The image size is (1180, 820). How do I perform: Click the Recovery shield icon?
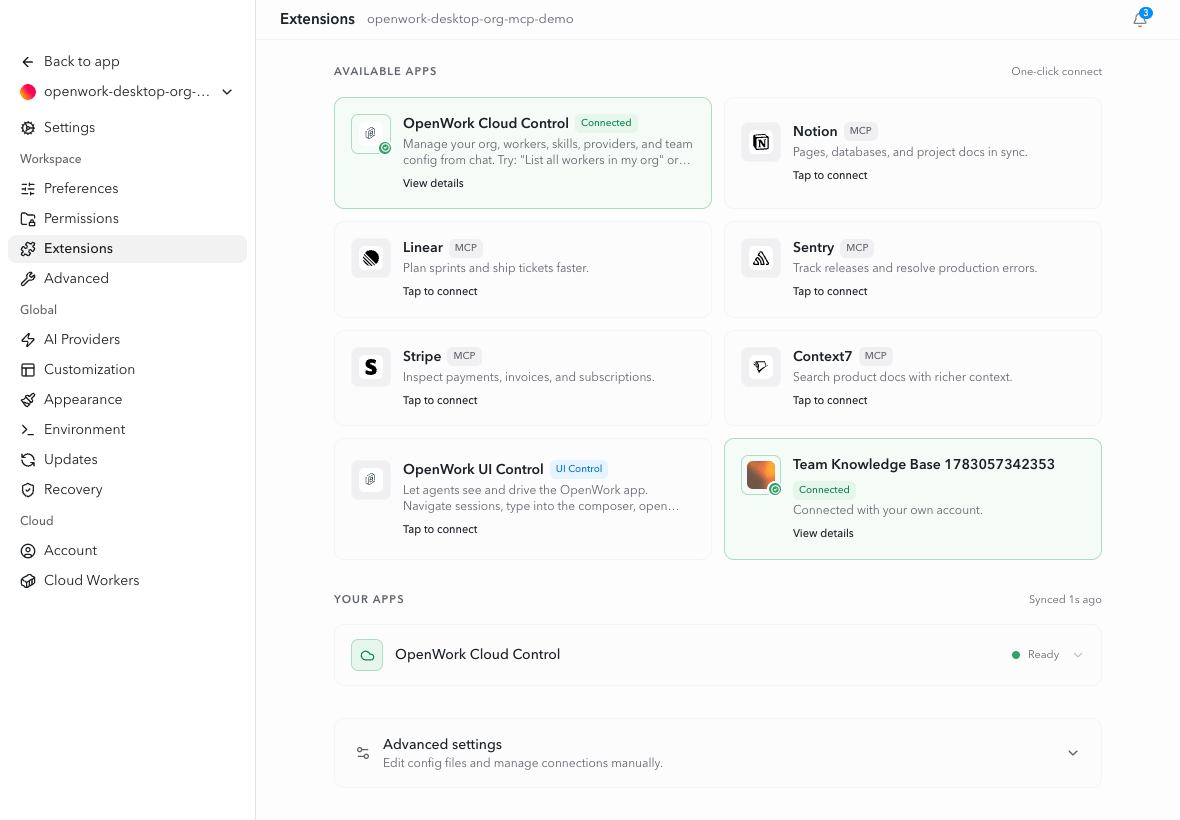click(x=28, y=490)
